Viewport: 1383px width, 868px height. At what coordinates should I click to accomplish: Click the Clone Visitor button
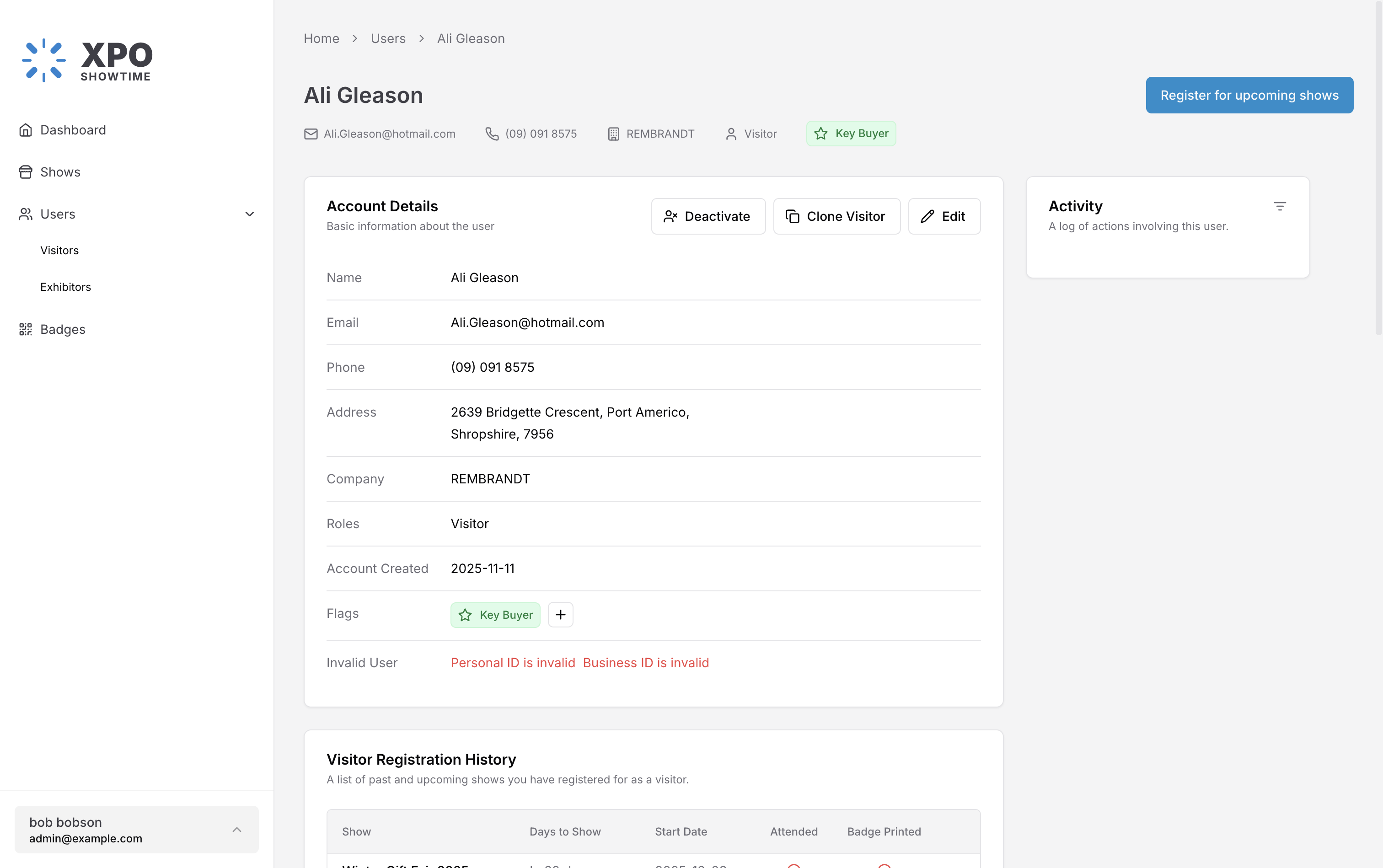pos(836,216)
